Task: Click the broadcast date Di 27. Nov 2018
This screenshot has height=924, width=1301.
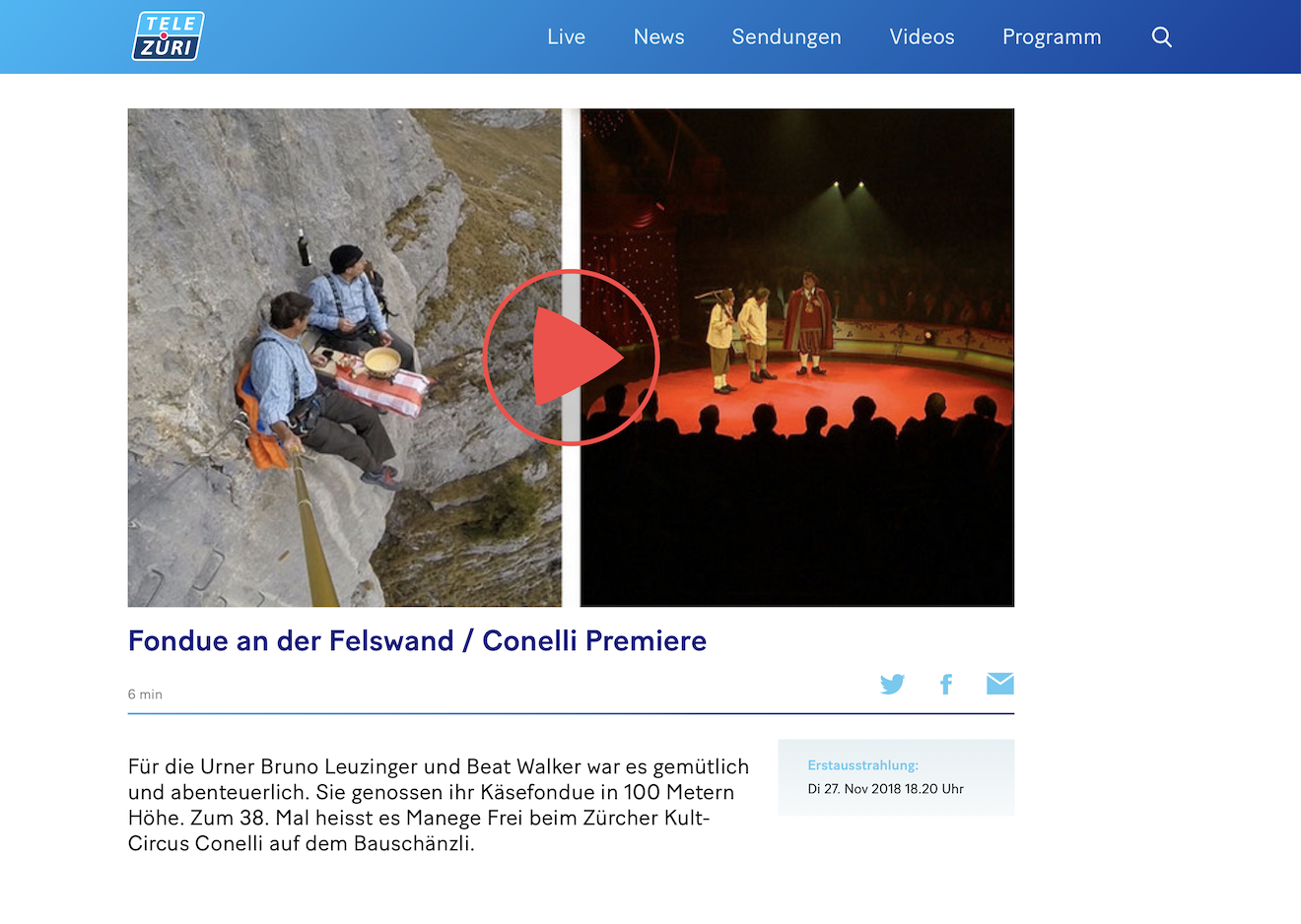Action: [854, 789]
